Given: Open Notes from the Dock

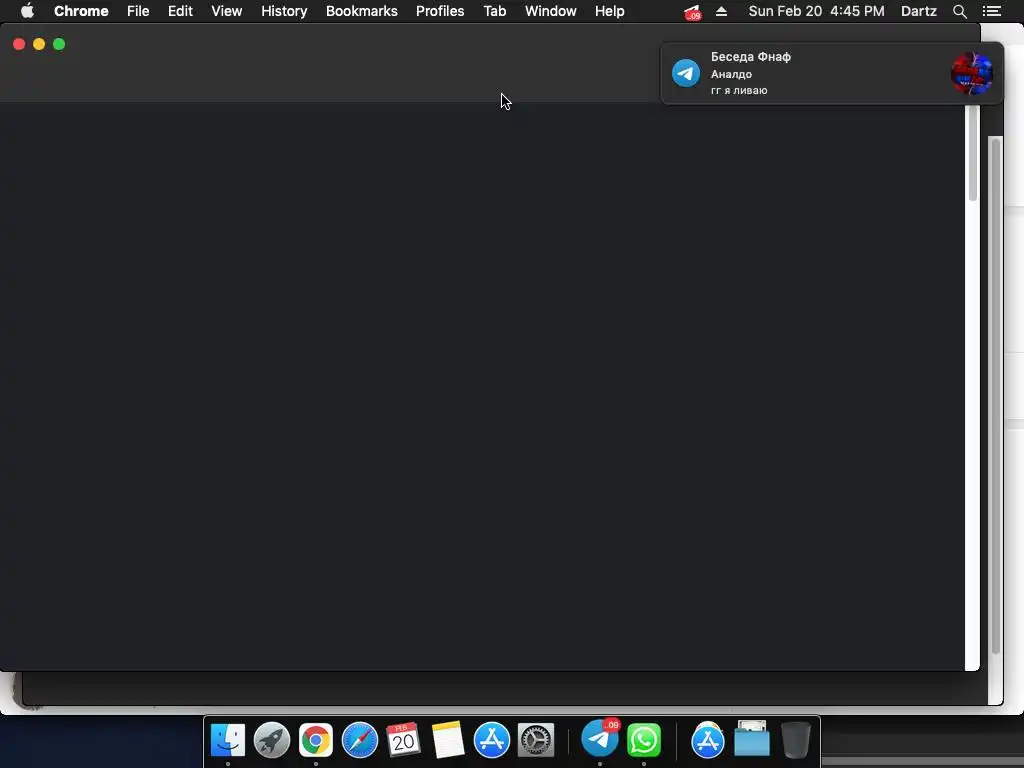Looking at the screenshot, I should (447, 740).
